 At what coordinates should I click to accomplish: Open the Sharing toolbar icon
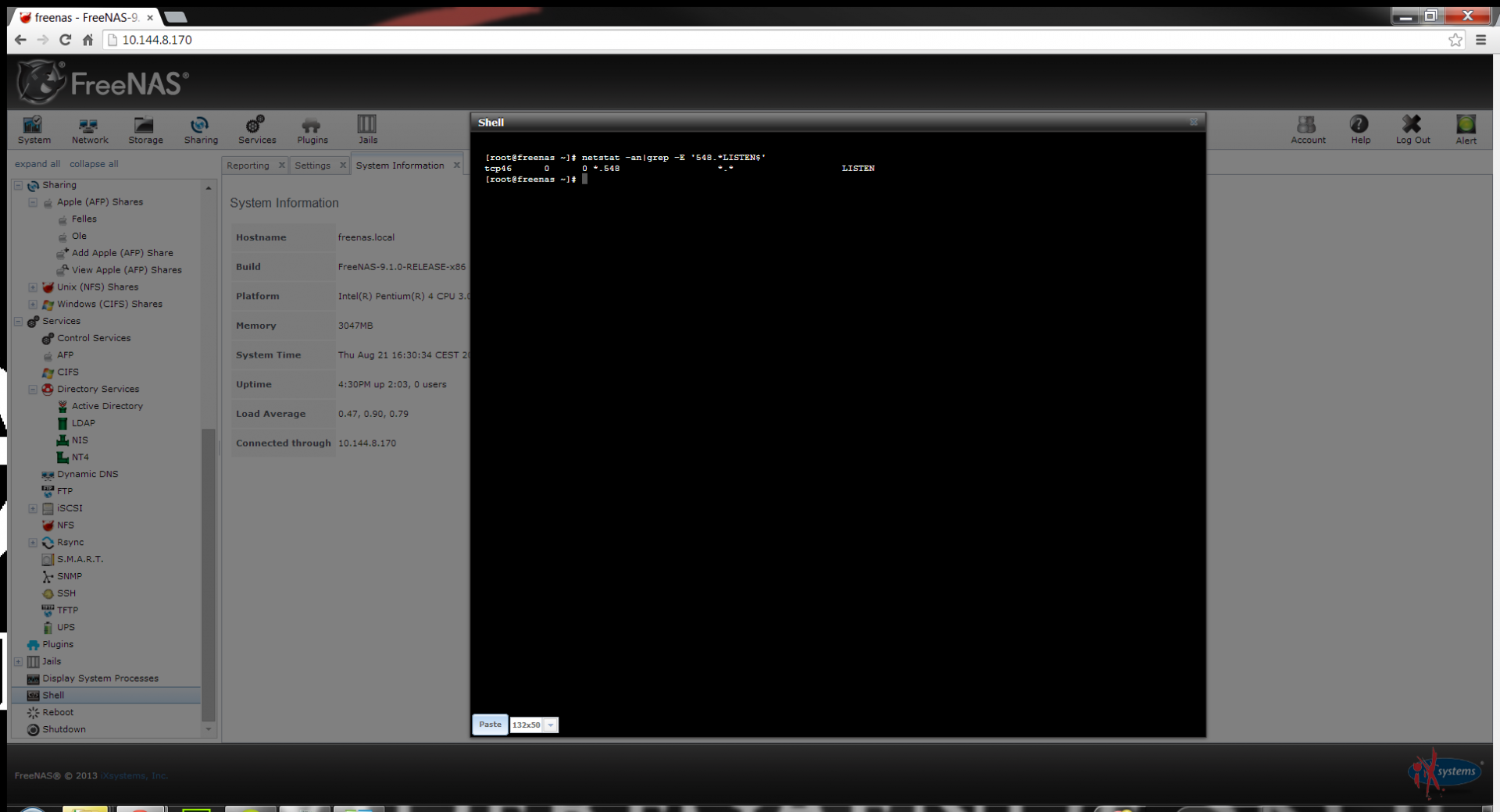(x=201, y=130)
